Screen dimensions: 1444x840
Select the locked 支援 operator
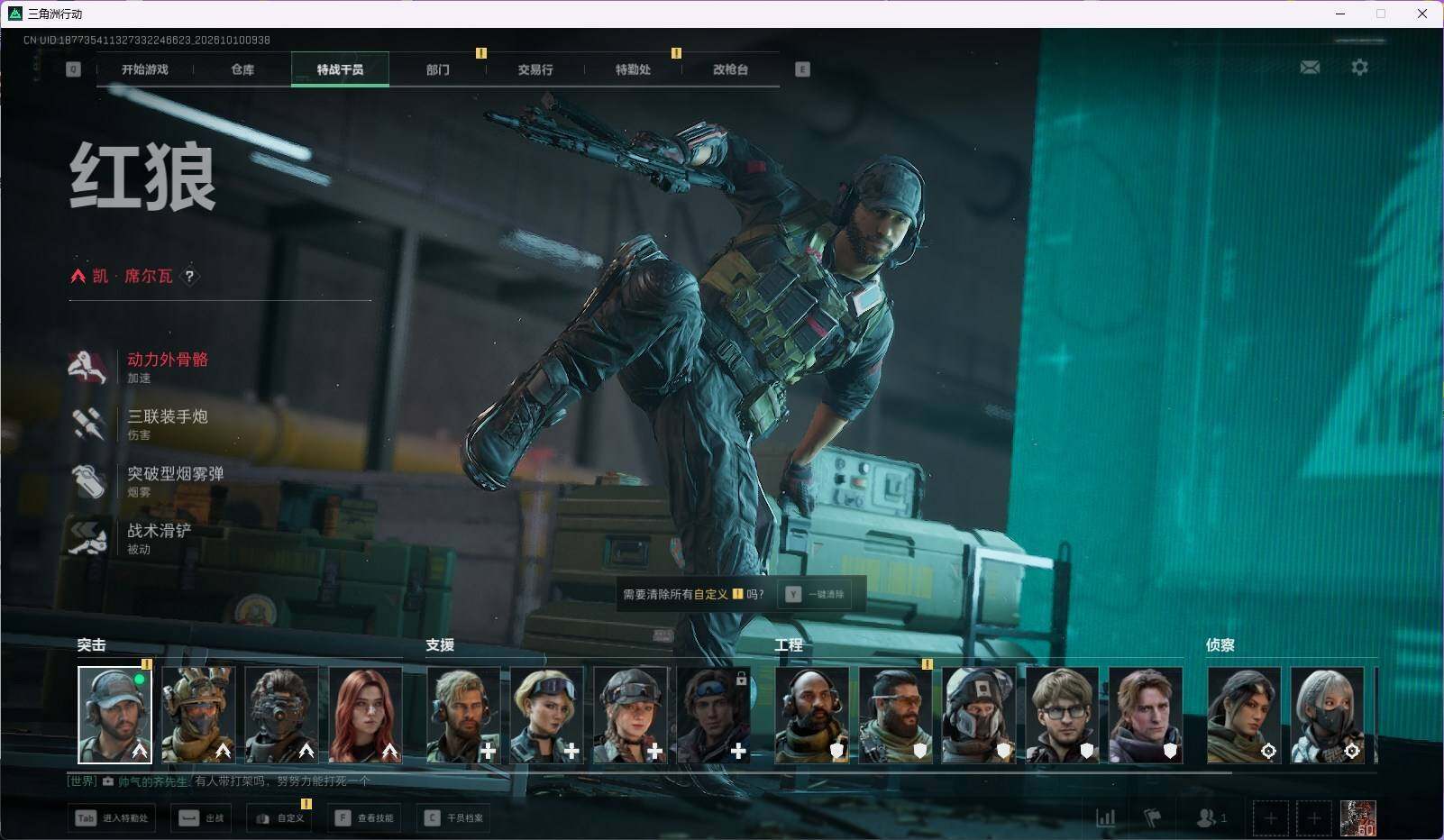(714, 715)
